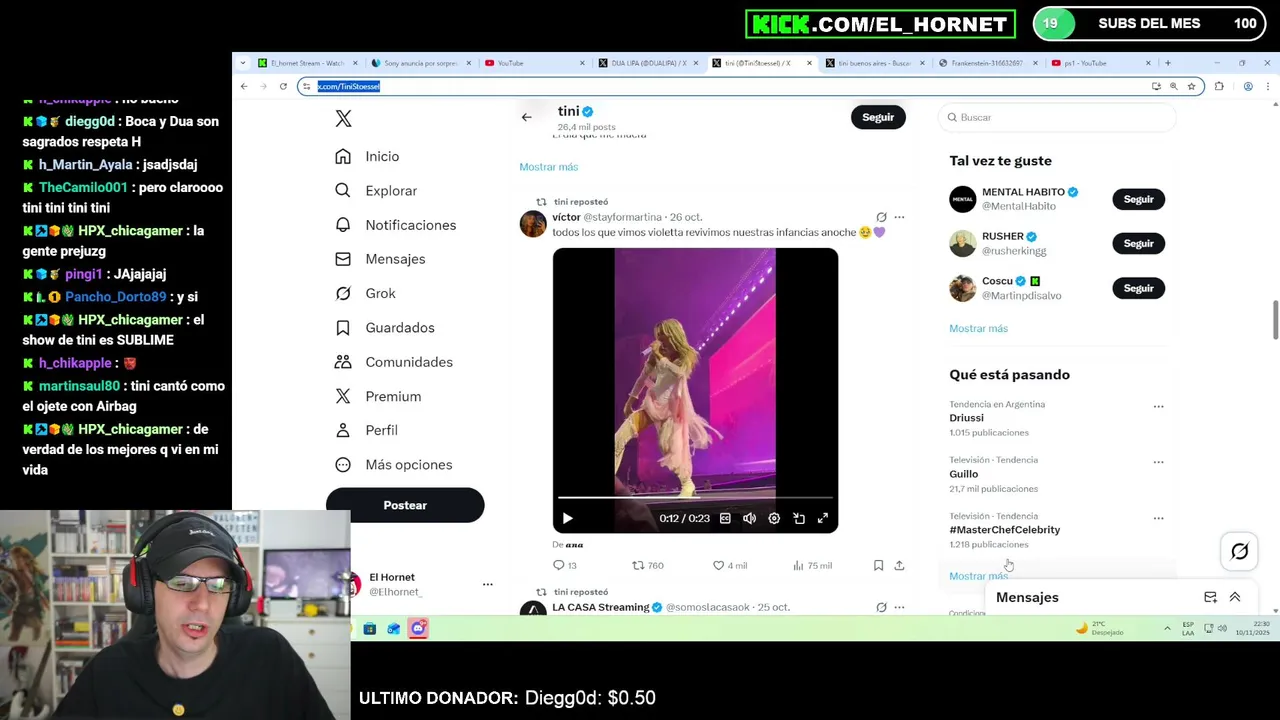The image size is (1280, 720).
Task: Mute the video volume icon
Action: [749, 518]
